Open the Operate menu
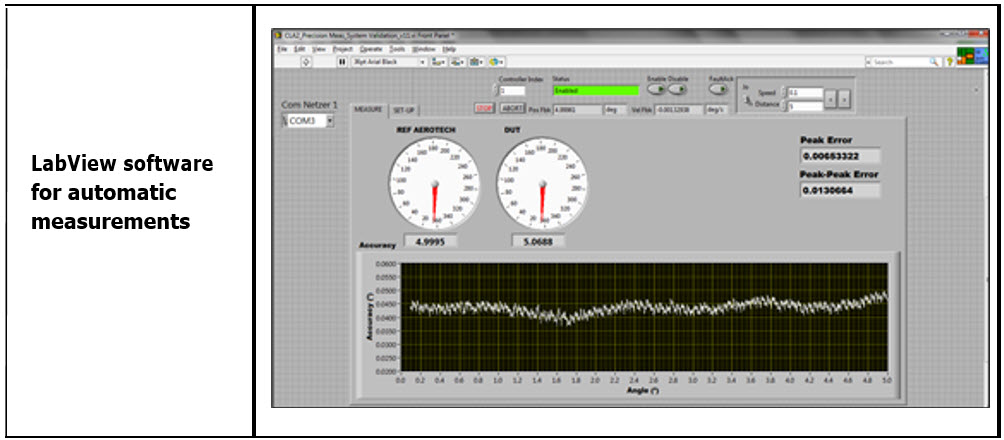Viewport: 1004px width, 440px height. 371,49
